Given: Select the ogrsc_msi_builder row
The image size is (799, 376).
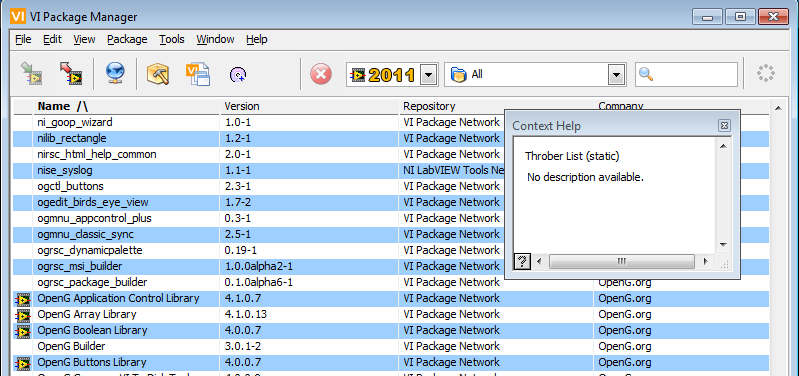Looking at the screenshot, I should [x=391, y=266].
